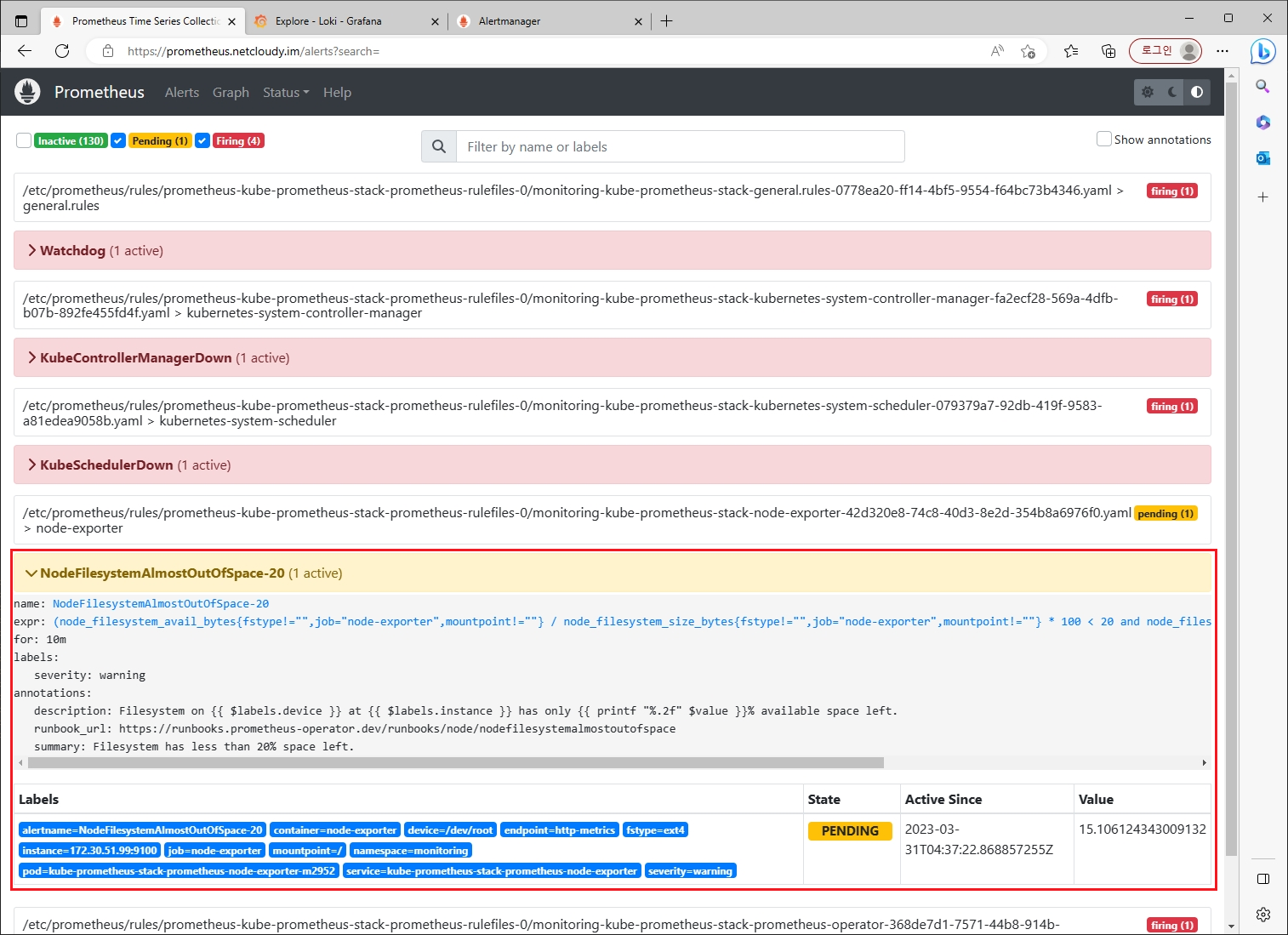Open the browser Settings and more menu
The width and height of the screenshot is (1288, 935).
click(x=1222, y=51)
